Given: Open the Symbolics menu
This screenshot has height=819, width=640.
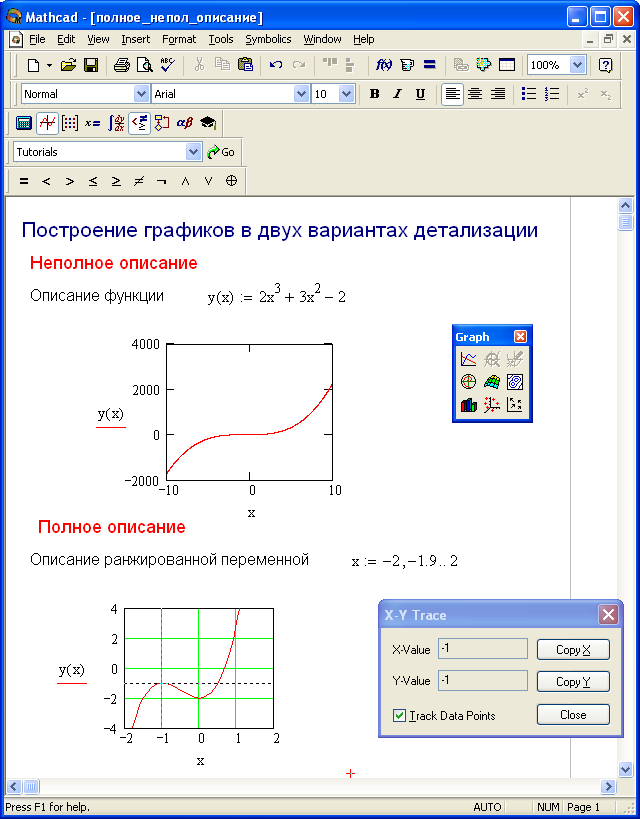Looking at the screenshot, I should pos(269,39).
